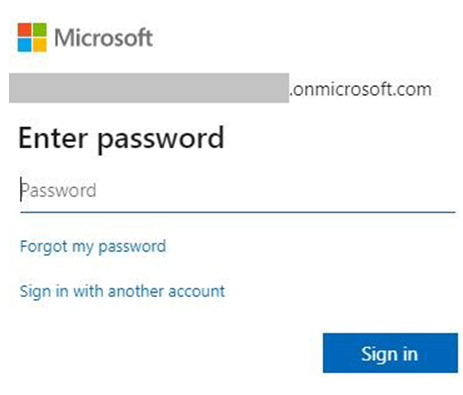Viewport: 463px width, 395px height.
Task: Click the blue underline of the password field
Action: [238, 212]
